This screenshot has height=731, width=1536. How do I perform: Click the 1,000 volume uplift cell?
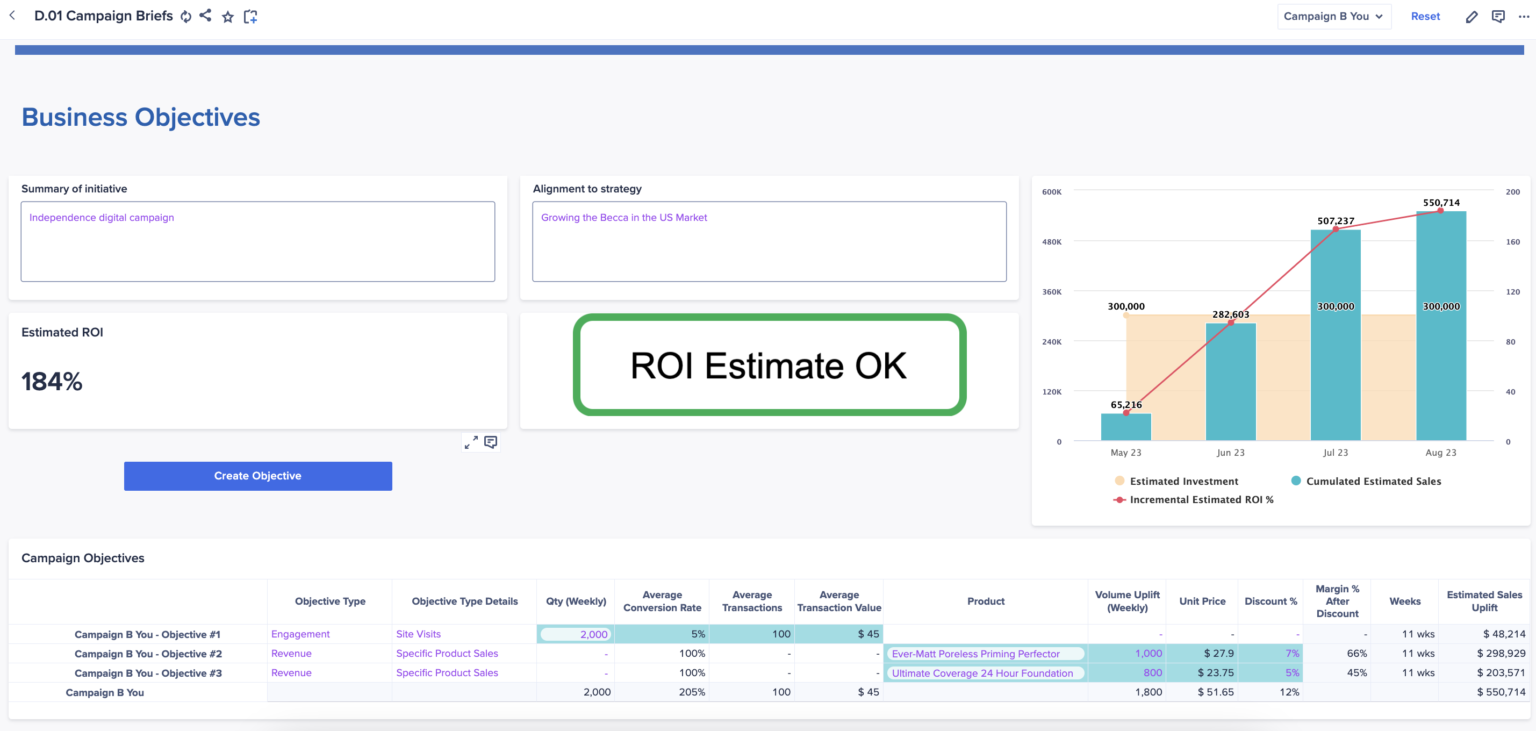tap(1127, 653)
